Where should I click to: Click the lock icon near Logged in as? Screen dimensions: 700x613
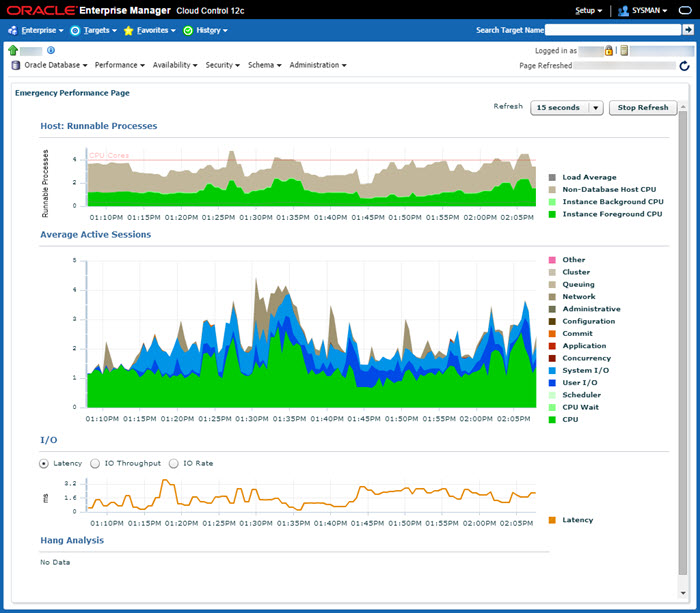(608, 50)
